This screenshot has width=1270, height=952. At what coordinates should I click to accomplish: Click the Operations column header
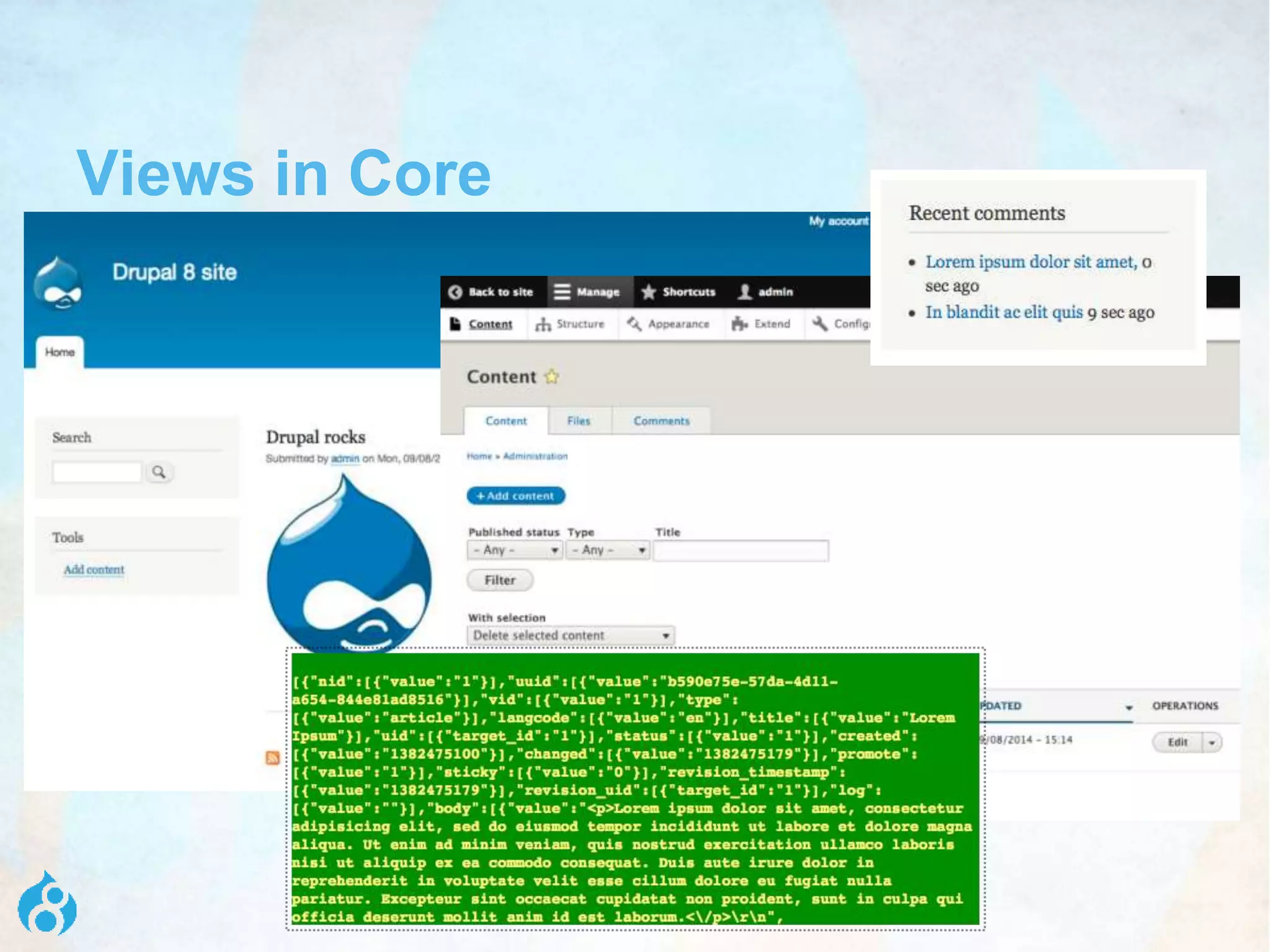pyautogui.click(x=1185, y=706)
